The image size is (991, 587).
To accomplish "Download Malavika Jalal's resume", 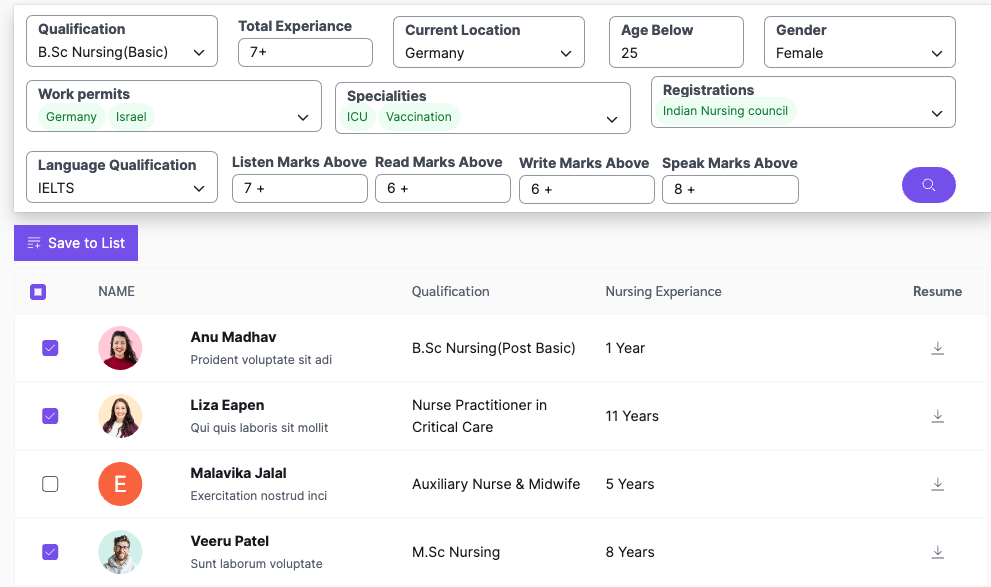I will [937, 484].
